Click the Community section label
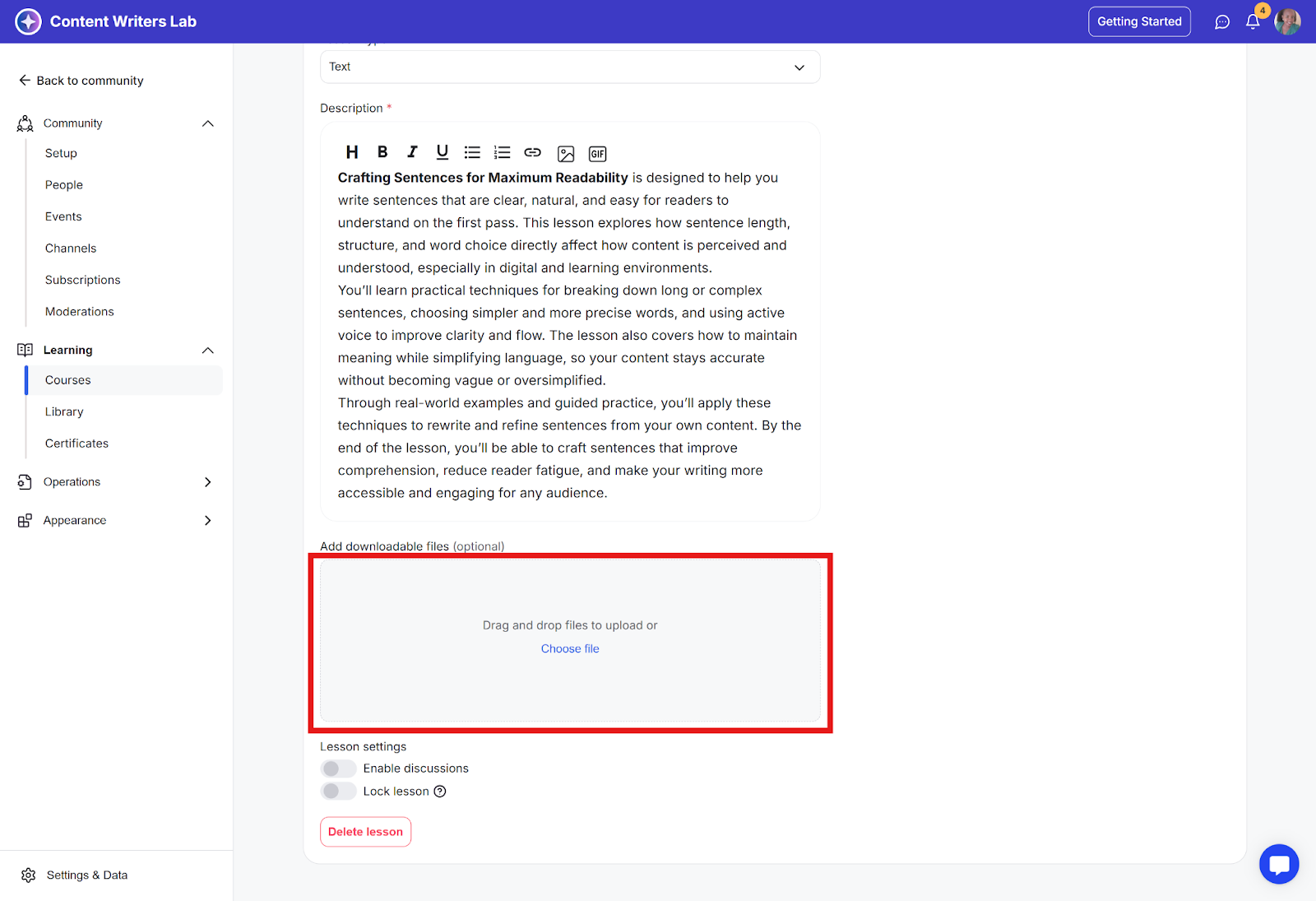1316x901 pixels. (73, 123)
